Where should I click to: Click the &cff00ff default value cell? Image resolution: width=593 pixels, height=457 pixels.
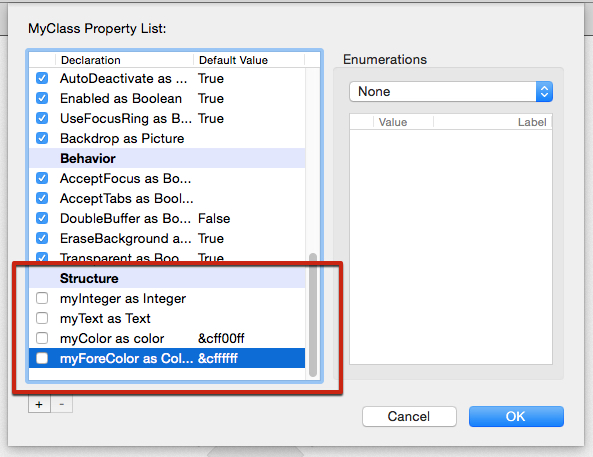pos(221,338)
